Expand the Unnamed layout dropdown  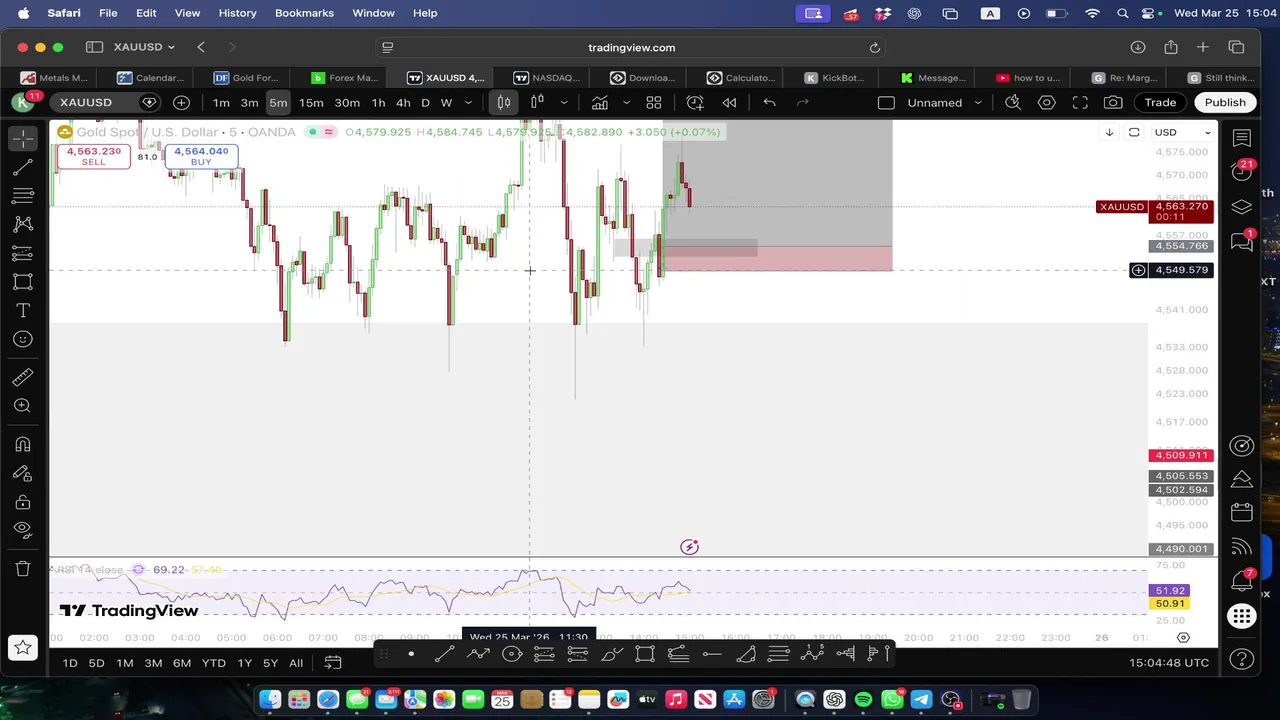coord(978,102)
